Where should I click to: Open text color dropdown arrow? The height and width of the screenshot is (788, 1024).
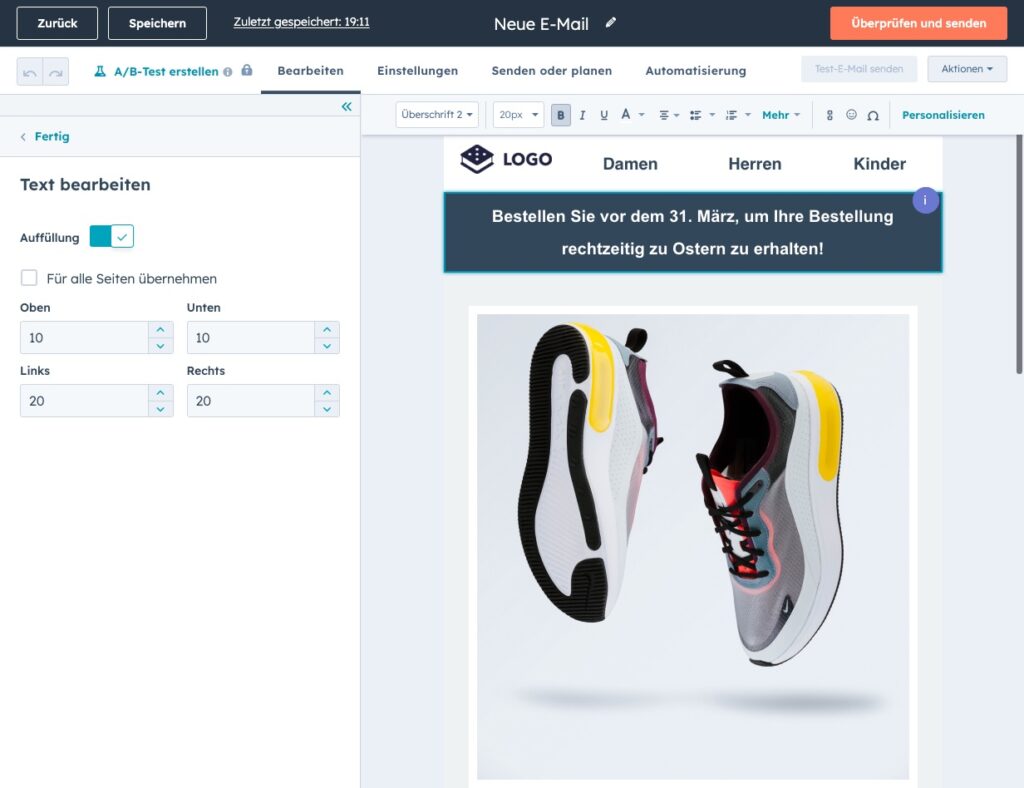[x=642, y=115]
